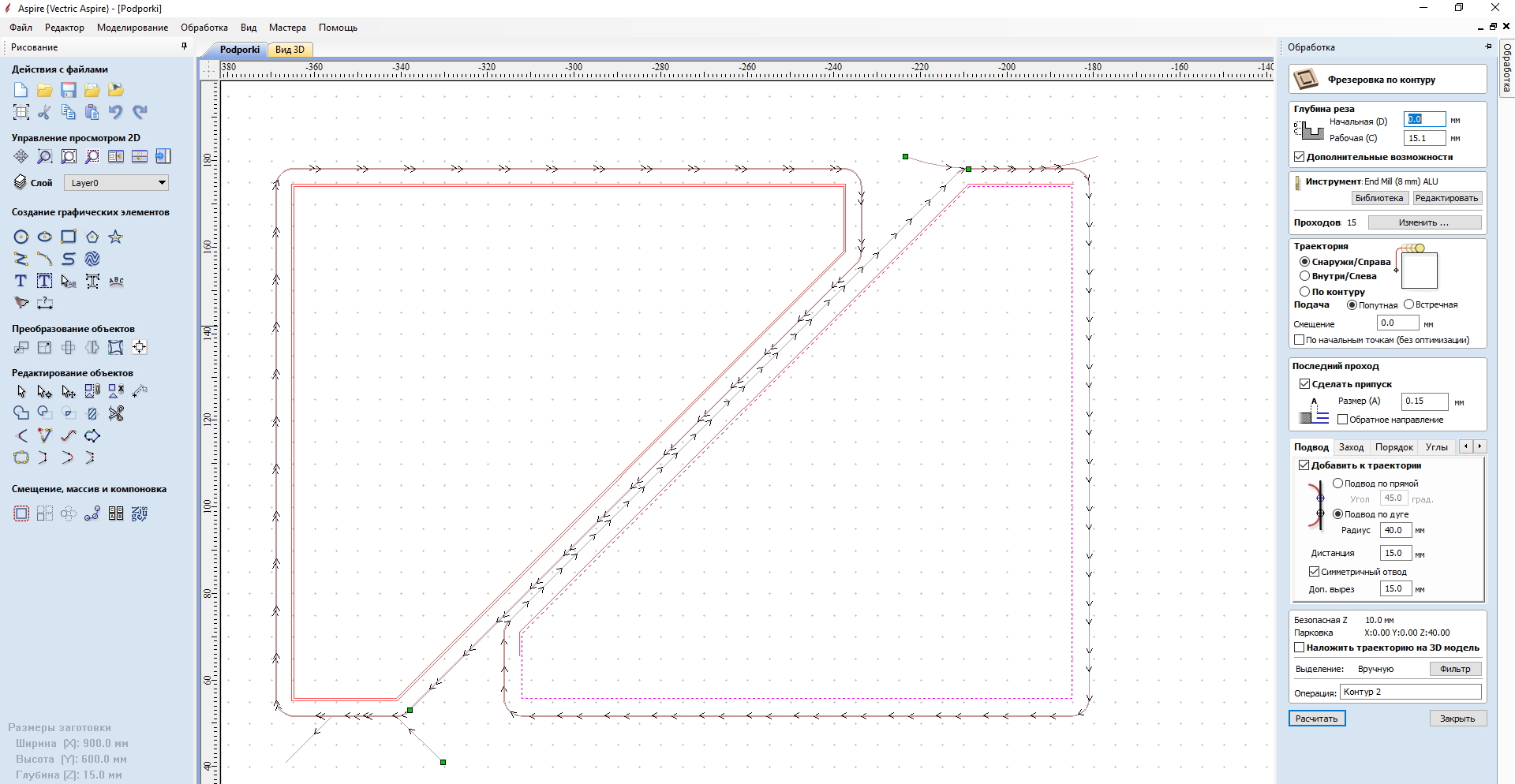Click the Закрыть button

point(1457,719)
